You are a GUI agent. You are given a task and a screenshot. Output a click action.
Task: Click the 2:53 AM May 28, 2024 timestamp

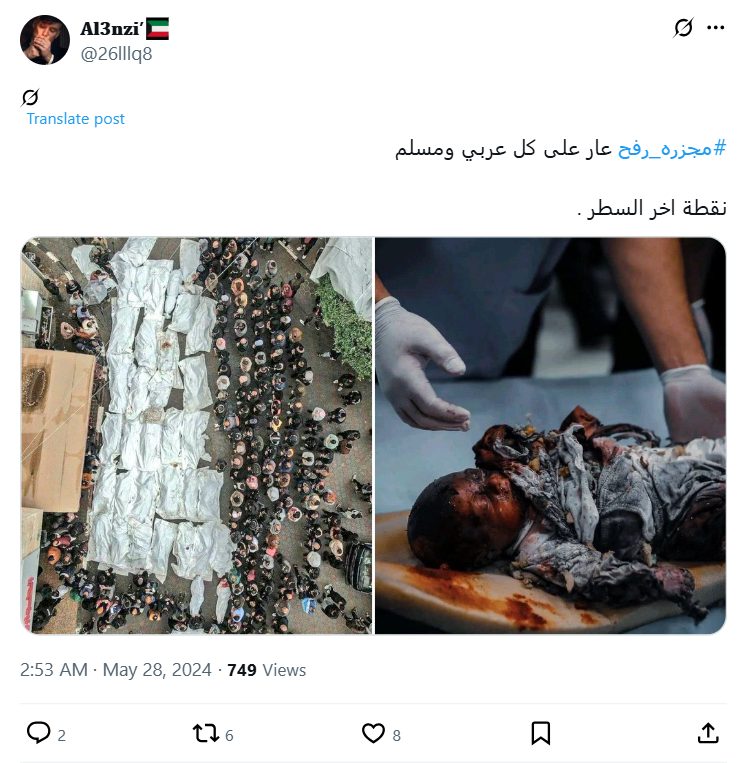tap(116, 670)
